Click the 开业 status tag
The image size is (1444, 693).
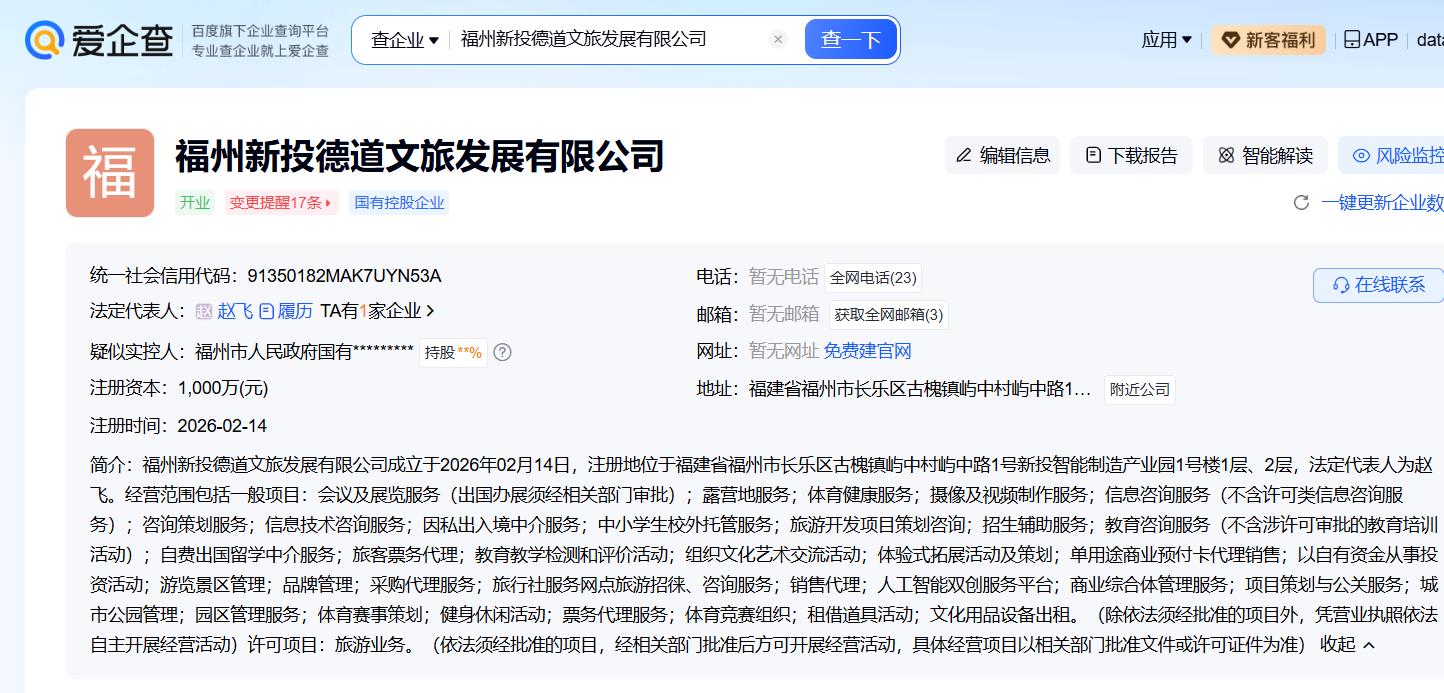tap(195, 202)
